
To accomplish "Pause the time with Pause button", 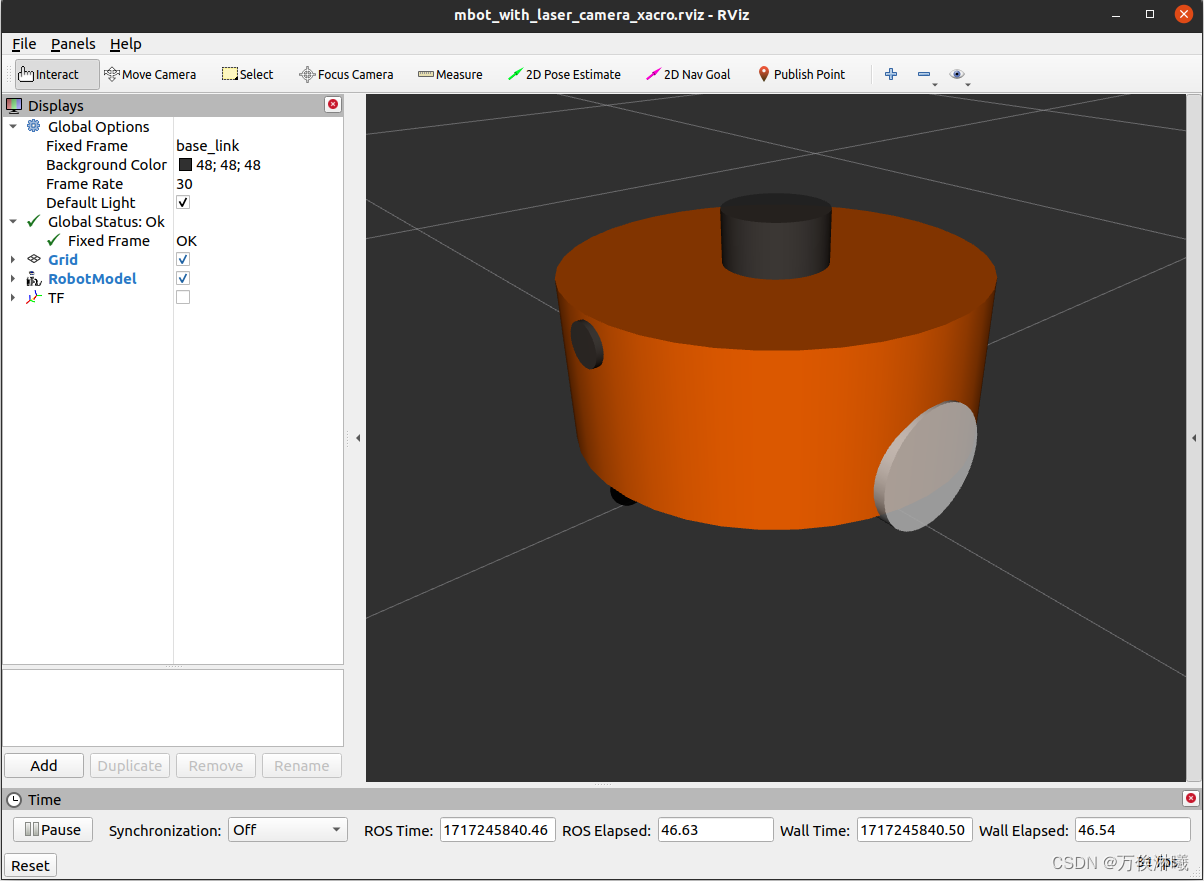I will point(53,829).
